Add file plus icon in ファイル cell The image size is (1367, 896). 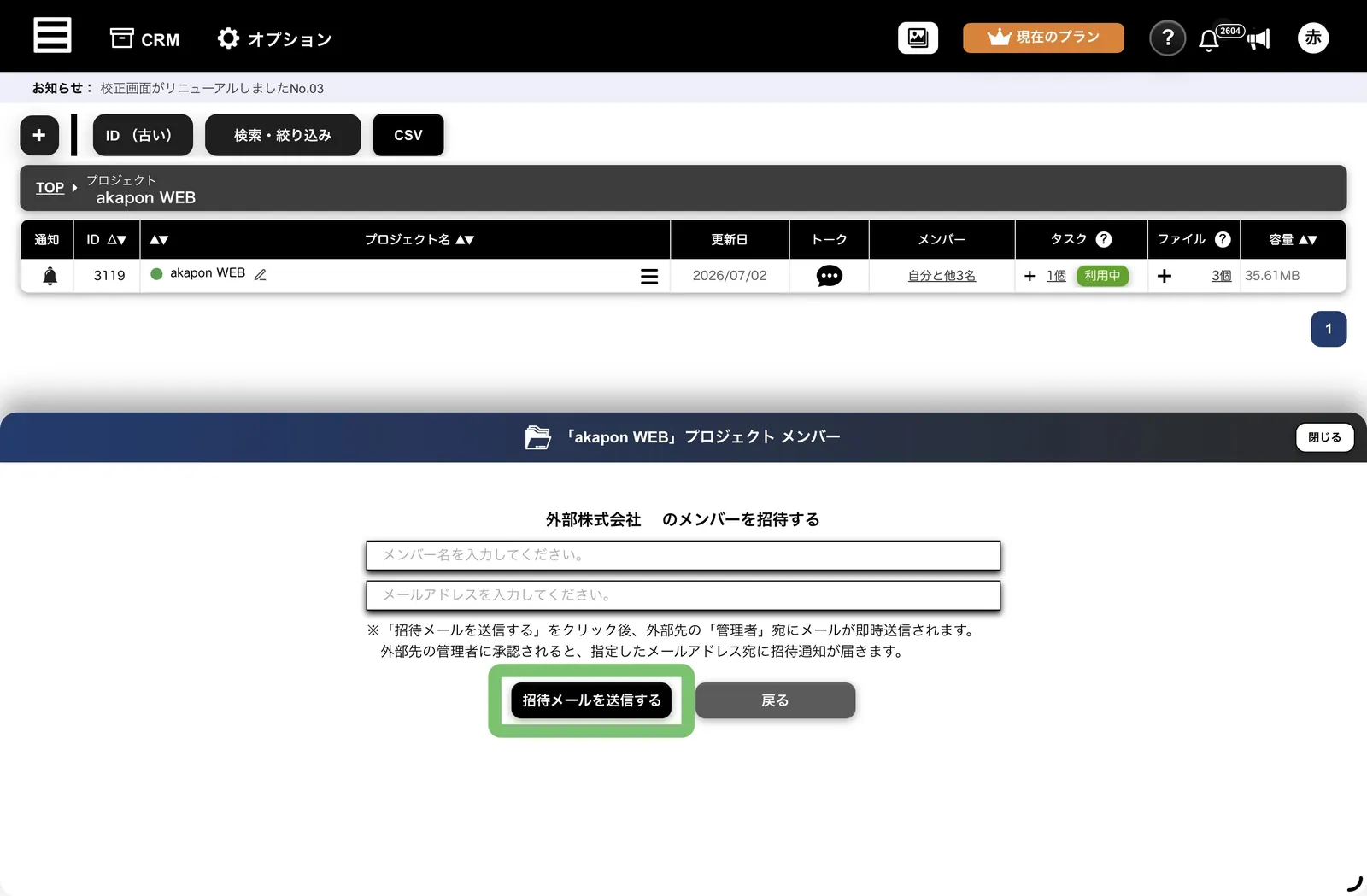click(x=1164, y=276)
